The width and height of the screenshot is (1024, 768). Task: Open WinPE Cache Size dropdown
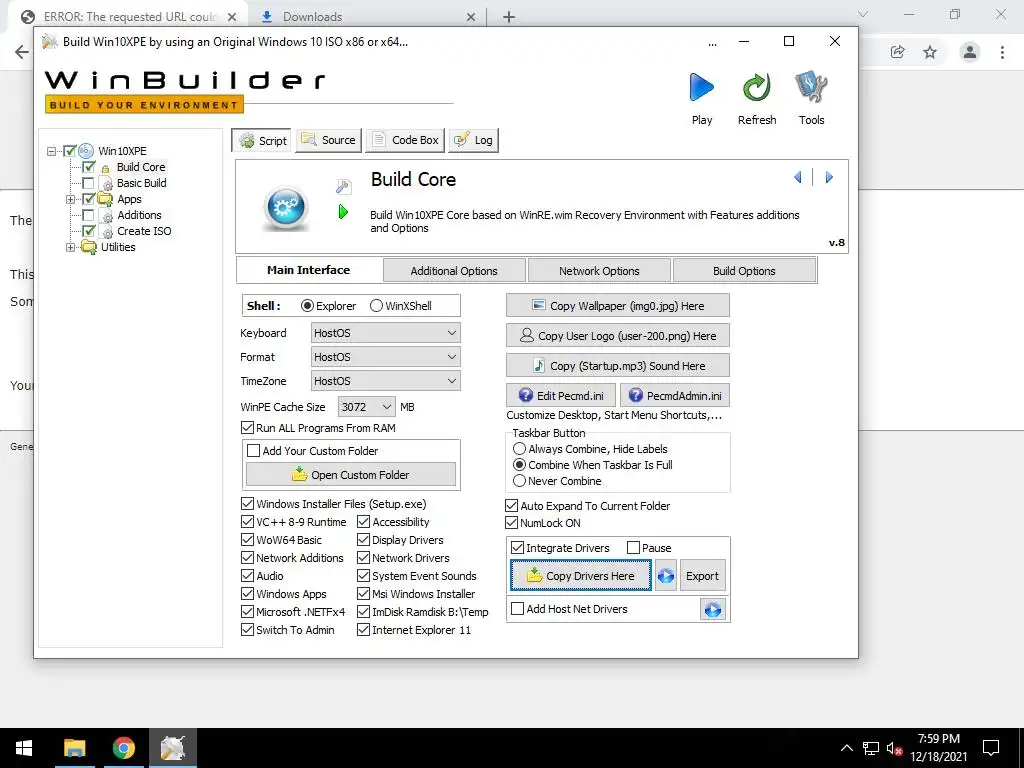pyautogui.click(x=366, y=407)
